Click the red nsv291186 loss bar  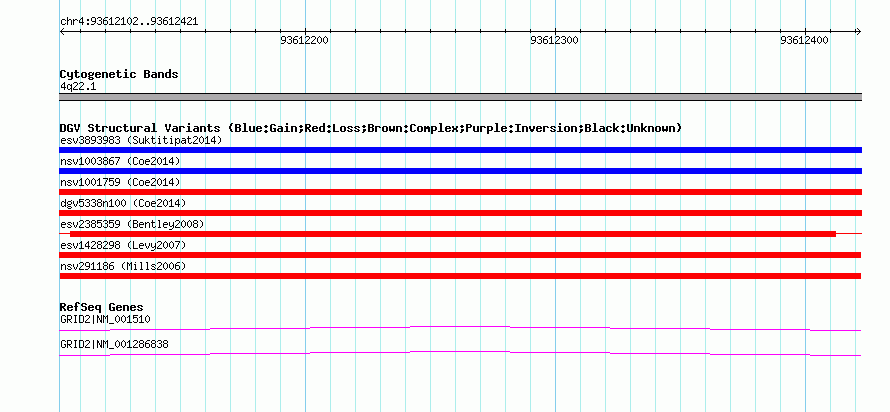[460, 276]
